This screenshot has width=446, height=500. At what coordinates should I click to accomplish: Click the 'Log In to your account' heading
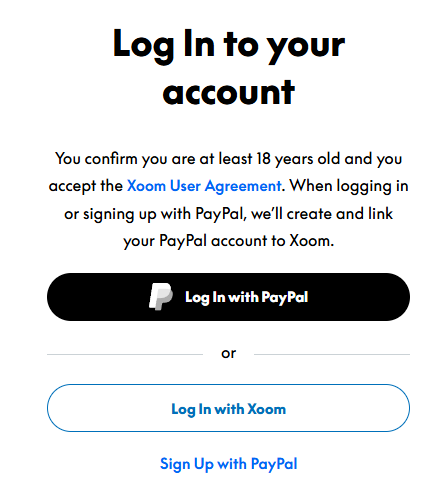tap(229, 68)
